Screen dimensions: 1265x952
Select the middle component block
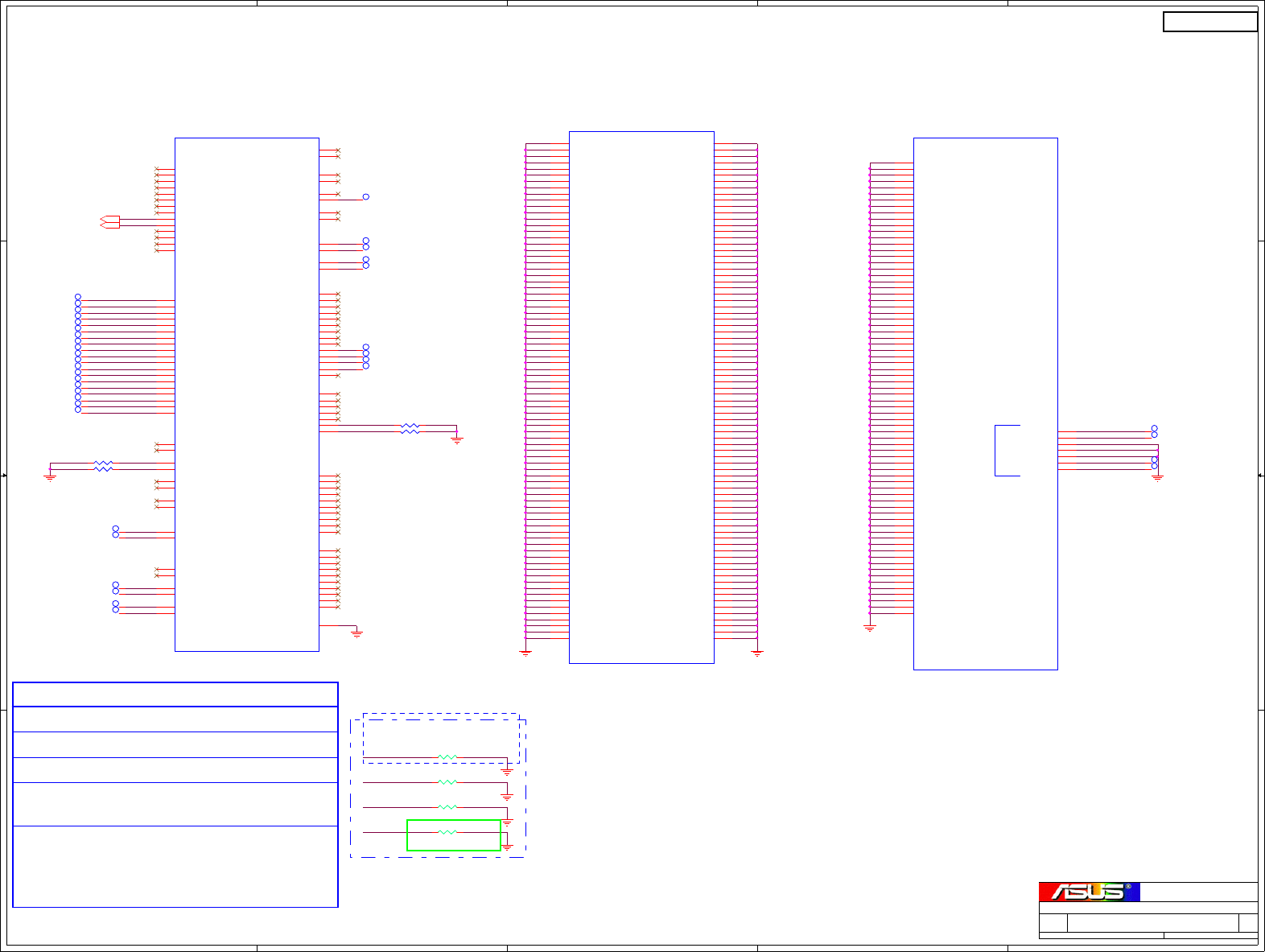click(641, 398)
